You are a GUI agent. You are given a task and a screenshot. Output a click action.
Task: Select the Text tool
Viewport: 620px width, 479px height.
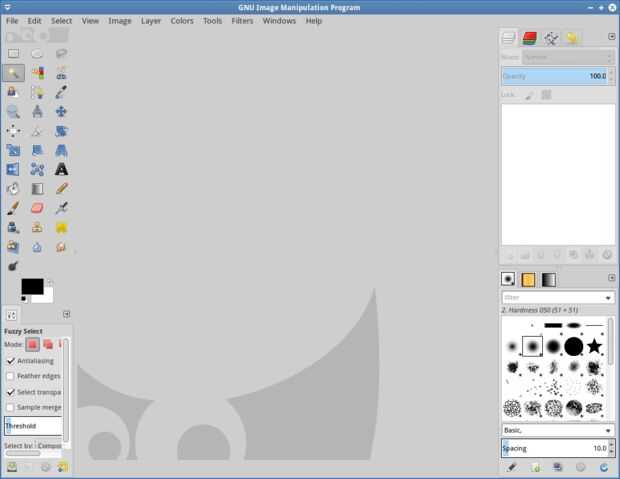click(61, 170)
